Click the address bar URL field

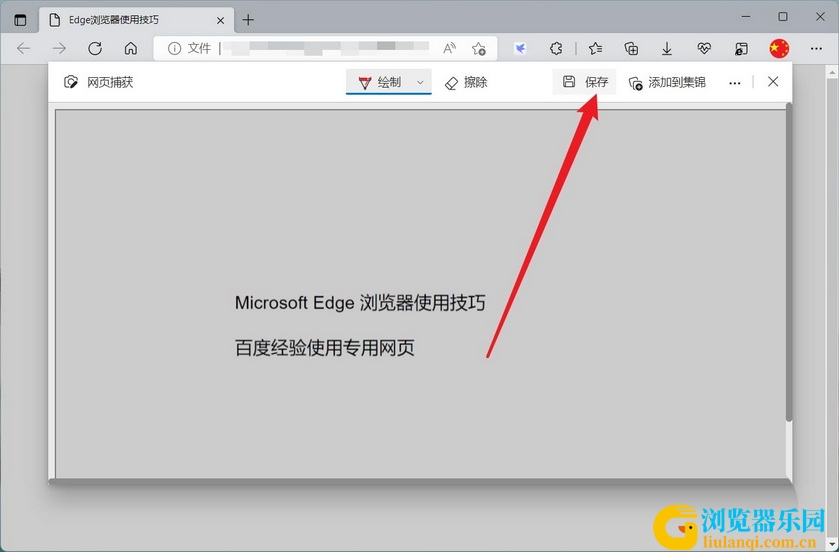(326, 48)
